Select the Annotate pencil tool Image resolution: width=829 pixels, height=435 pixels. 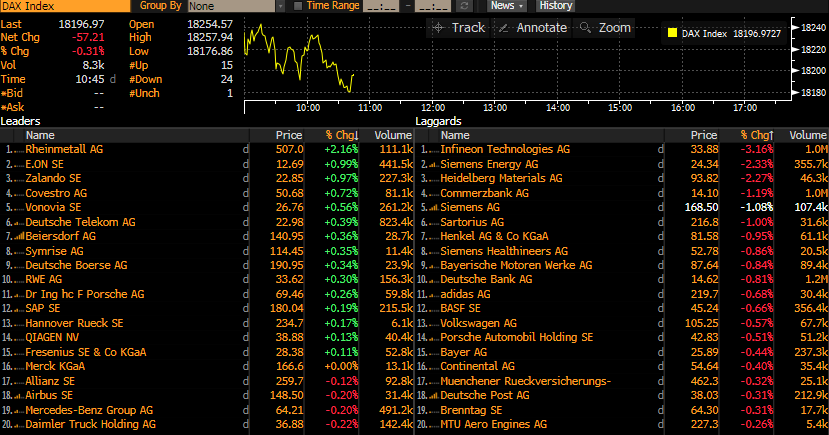pyautogui.click(x=533, y=27)
